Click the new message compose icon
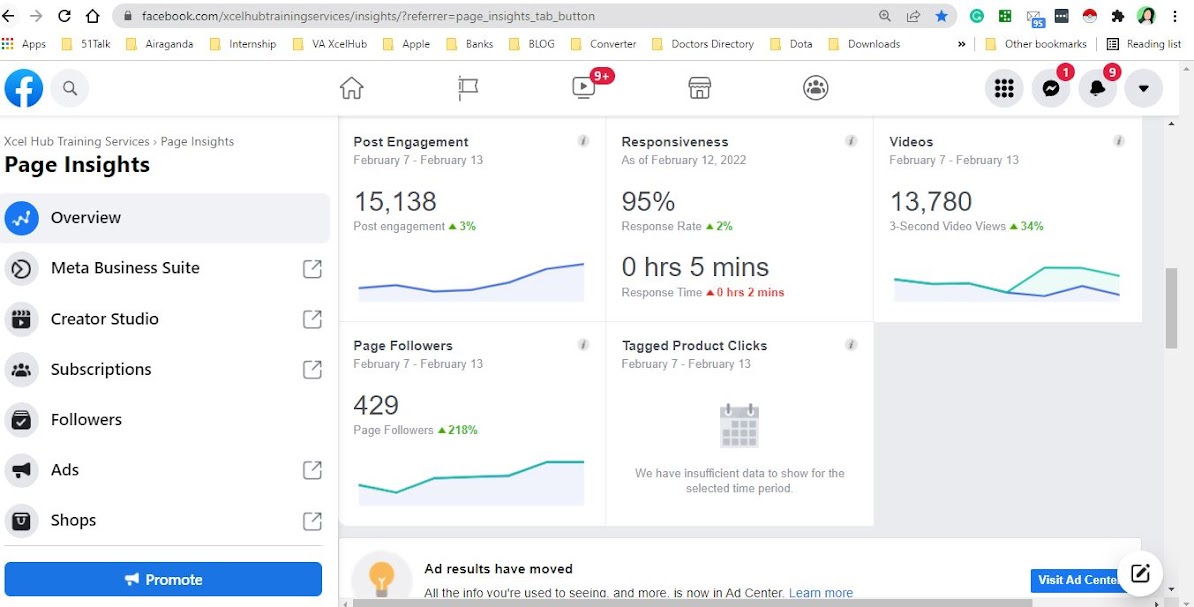The height and width of the screenshot is (607, 1194). pos(1140,573)
